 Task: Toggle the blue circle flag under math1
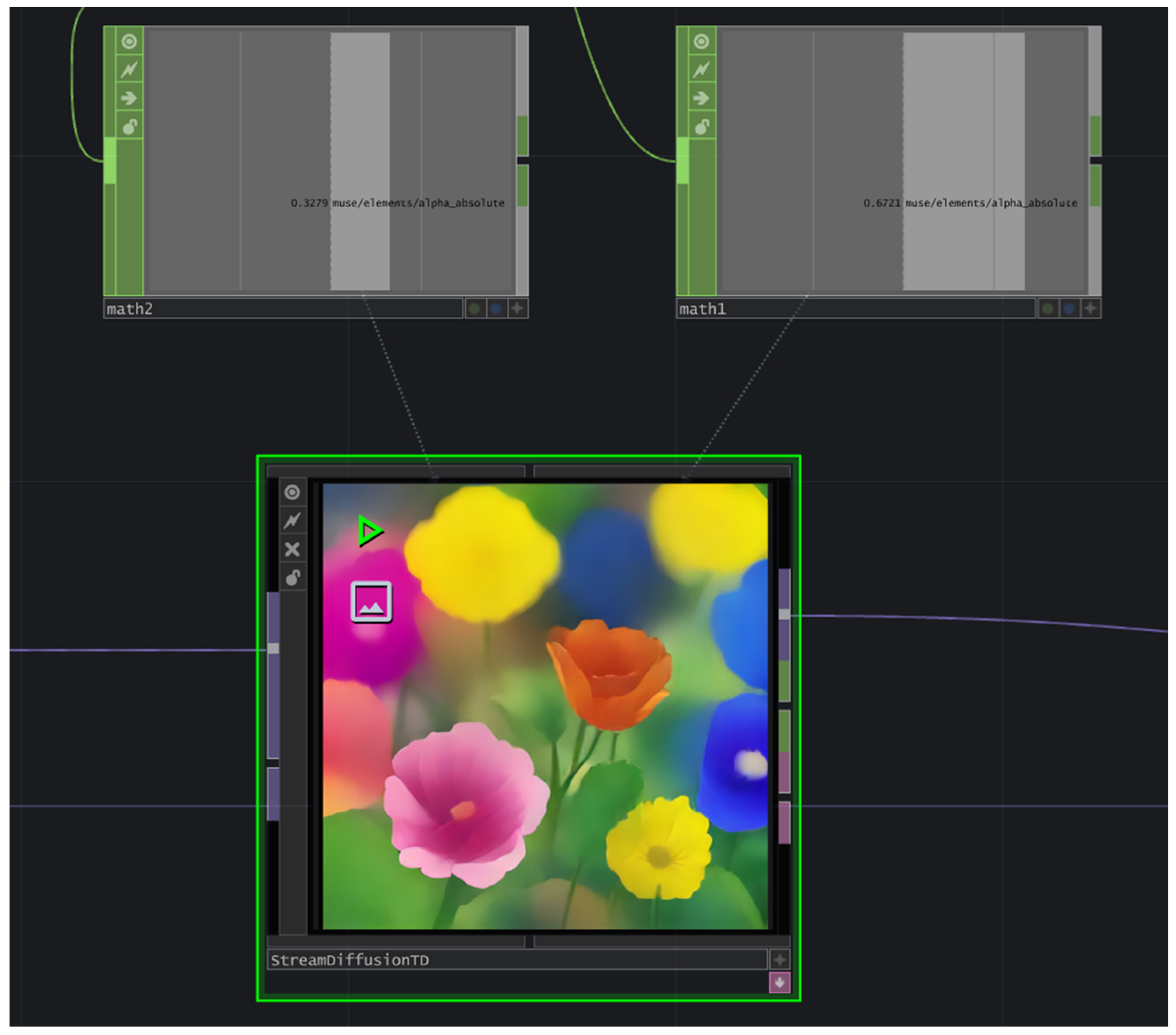click(x=1069, y=309)
